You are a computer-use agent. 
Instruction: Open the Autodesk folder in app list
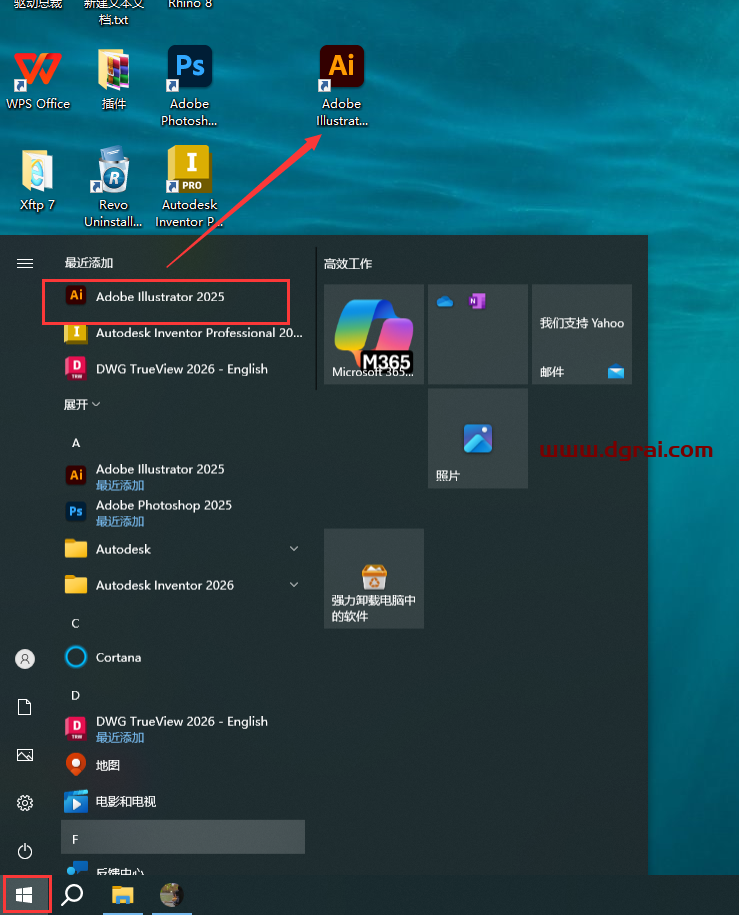click(183, 549)
